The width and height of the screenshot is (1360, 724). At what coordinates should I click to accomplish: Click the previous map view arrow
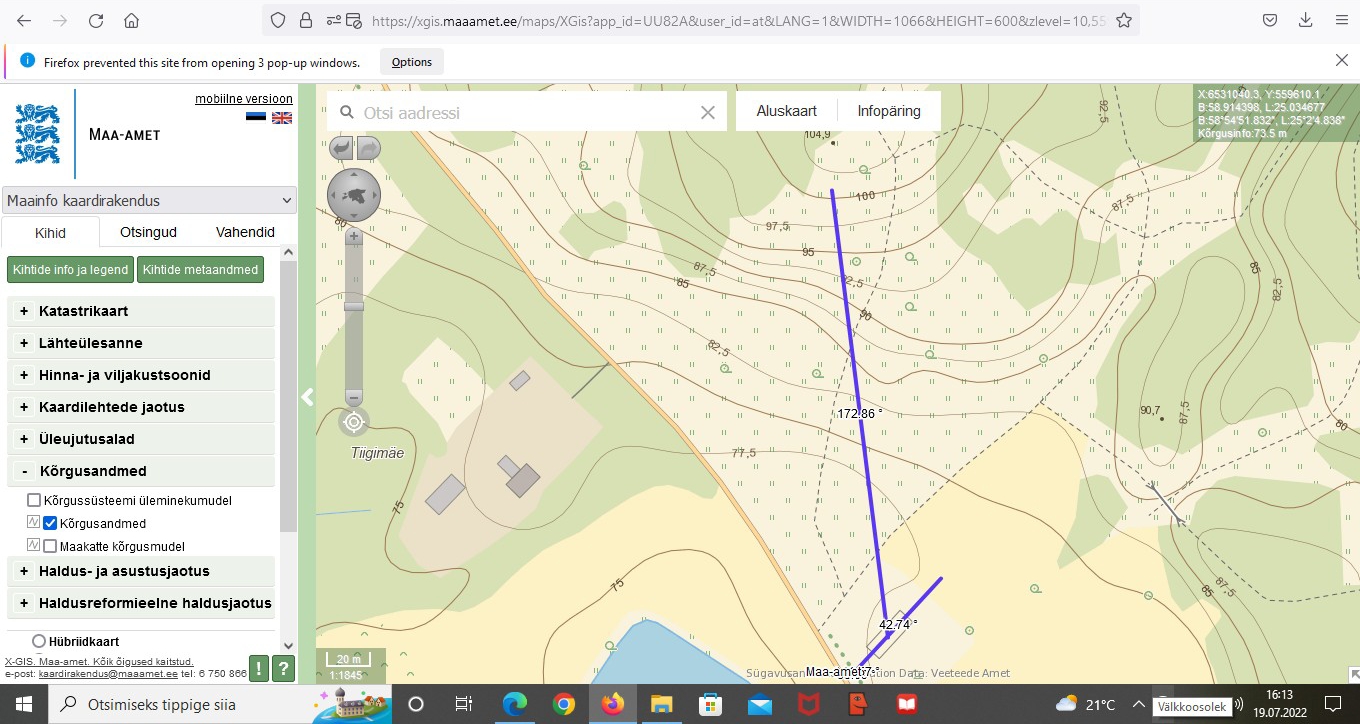tap(341, 148)
